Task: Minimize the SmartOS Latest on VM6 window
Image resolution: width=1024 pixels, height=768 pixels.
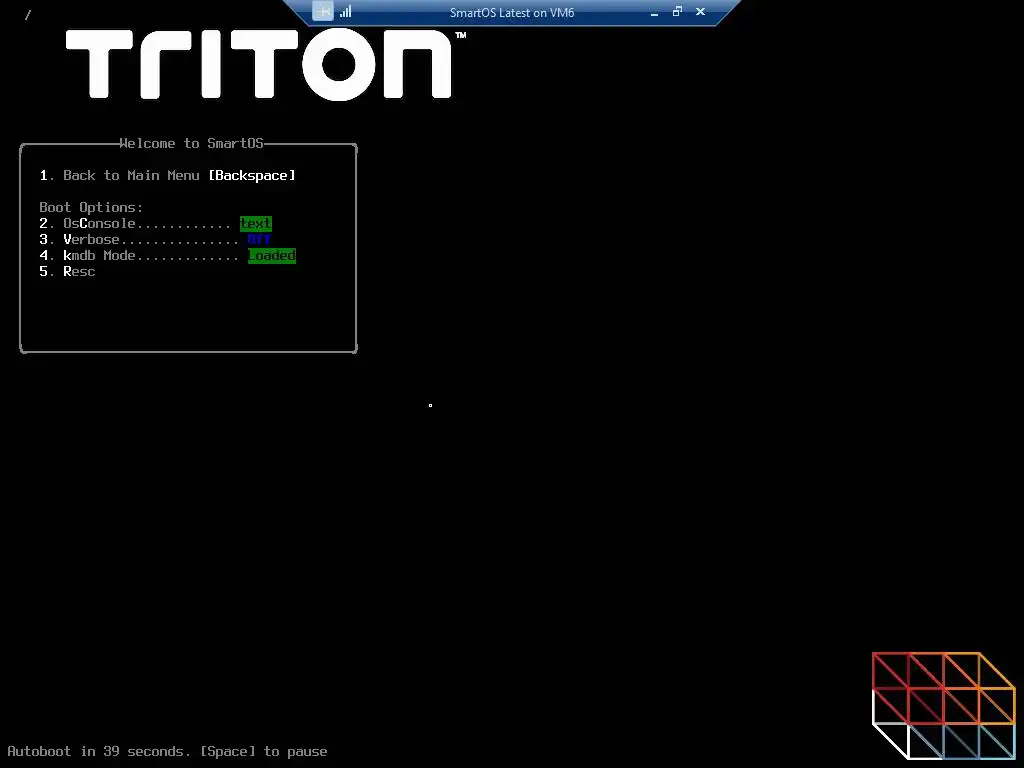Action: point(654,12)
